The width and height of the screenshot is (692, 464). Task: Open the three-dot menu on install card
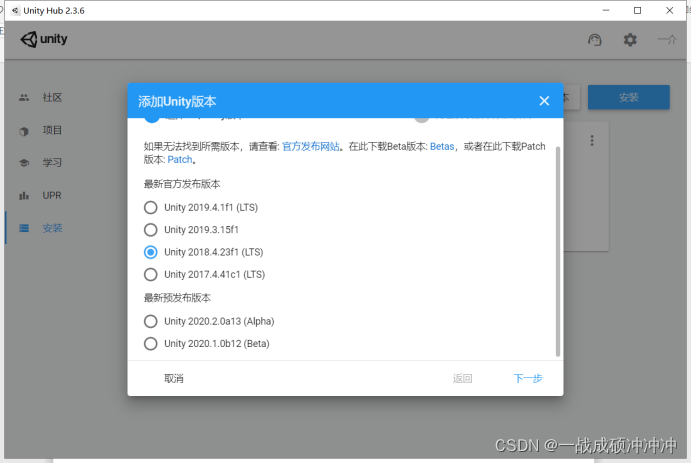pyautogui.click(x=592, y=141)
